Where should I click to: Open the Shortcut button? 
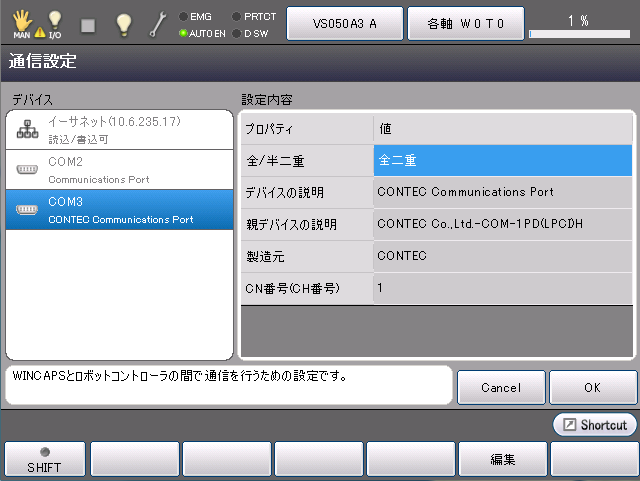pyautogui.click(x=595, y=425)
